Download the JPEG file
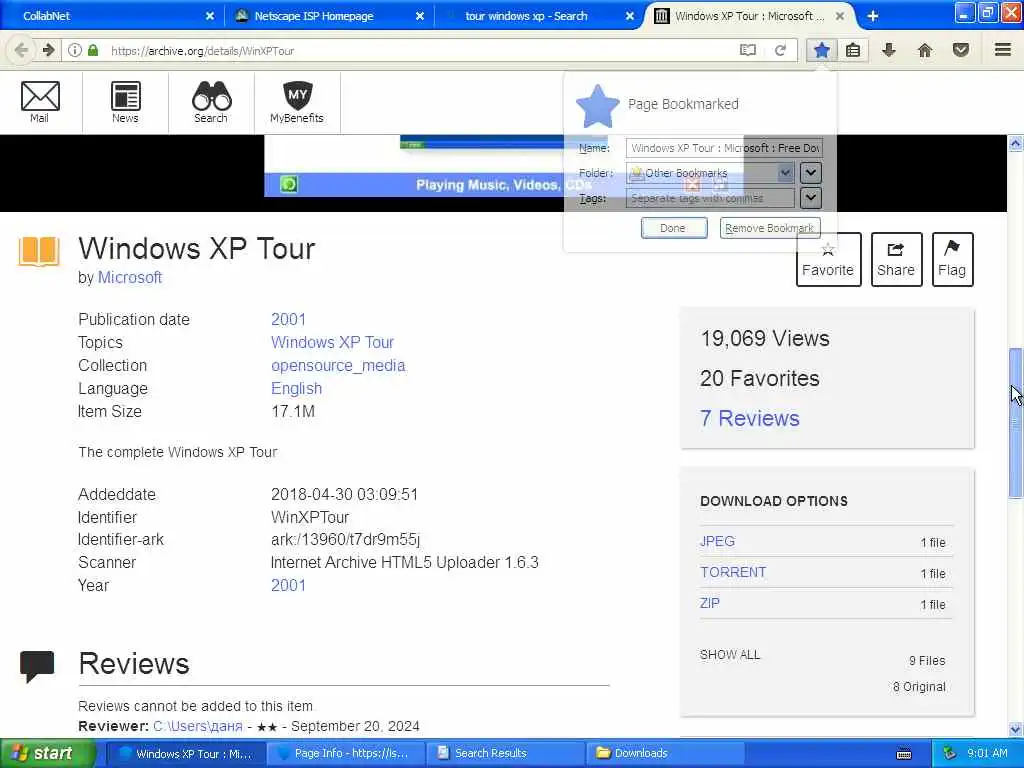Screen dimensions: 1024x768 click(x=717, y=541)
